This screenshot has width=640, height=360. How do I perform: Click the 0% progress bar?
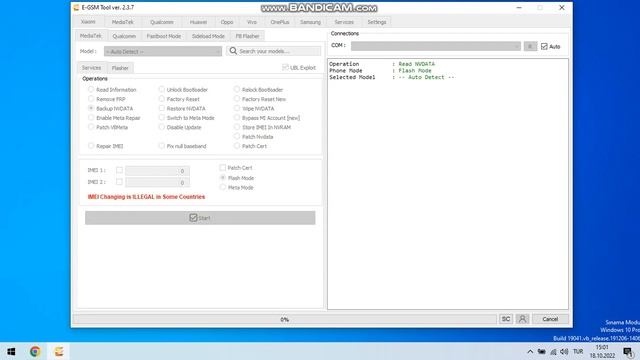(284, 319)
